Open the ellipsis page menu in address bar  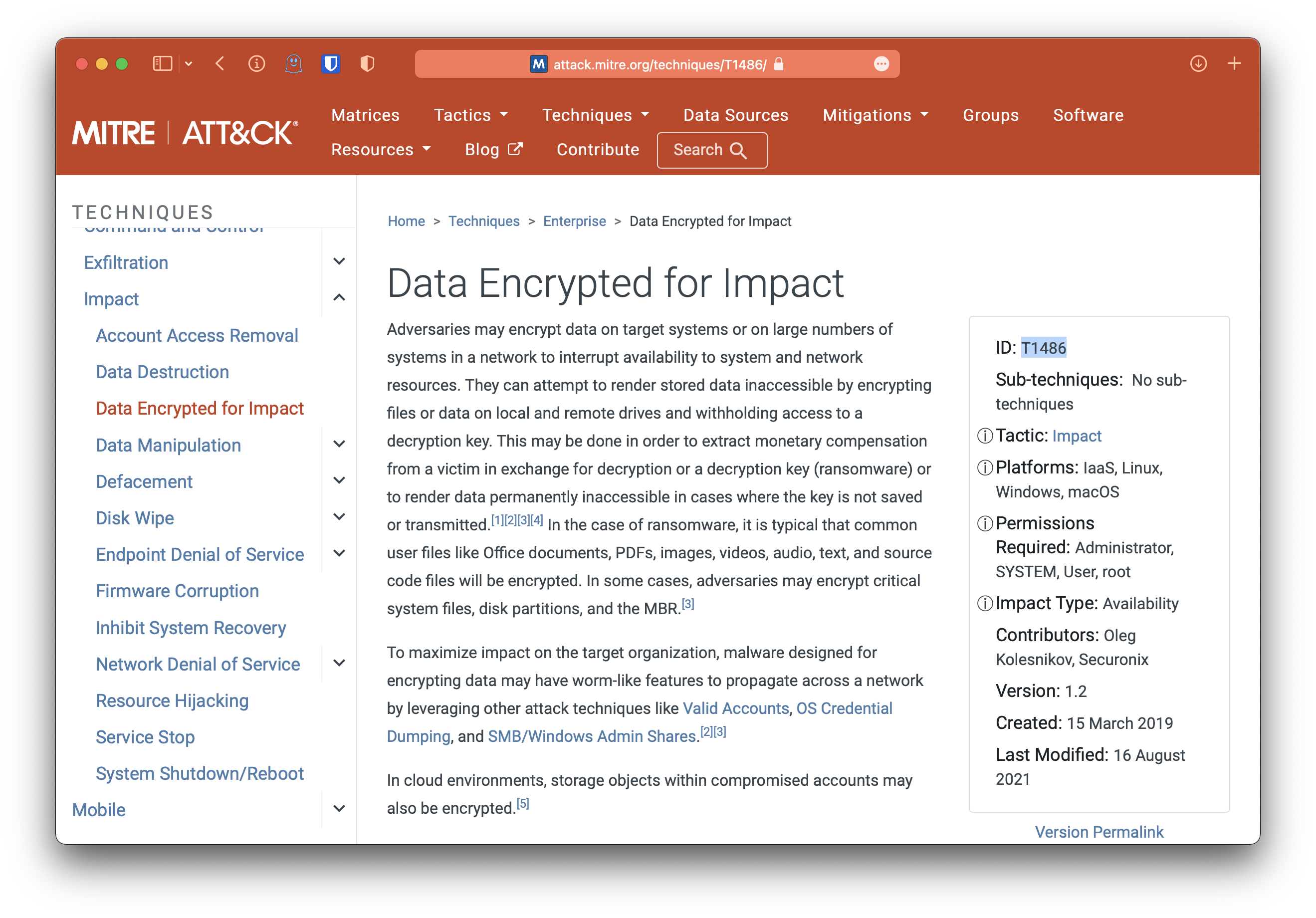click(881, 64)
